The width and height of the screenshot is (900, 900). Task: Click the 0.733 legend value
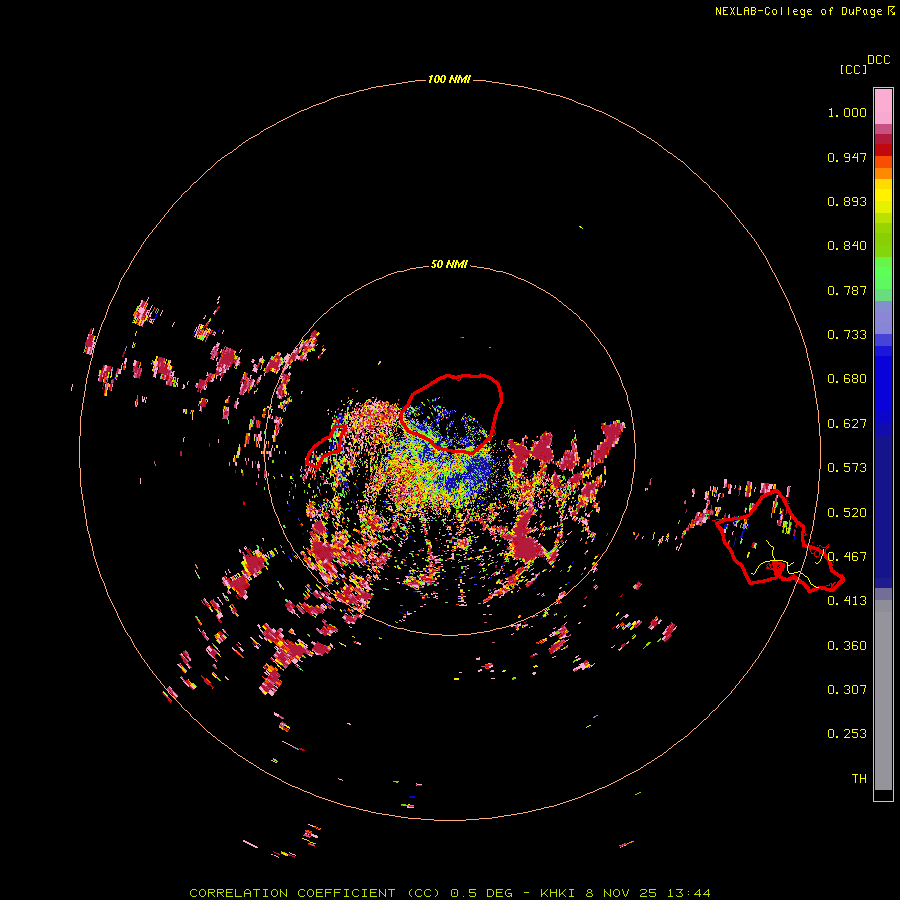point(847,335)
